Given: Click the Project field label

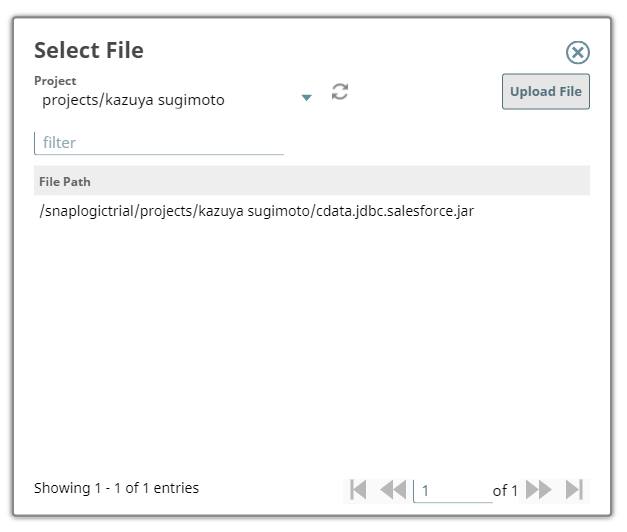Looking at the screenshot, I should pos(55,81).
